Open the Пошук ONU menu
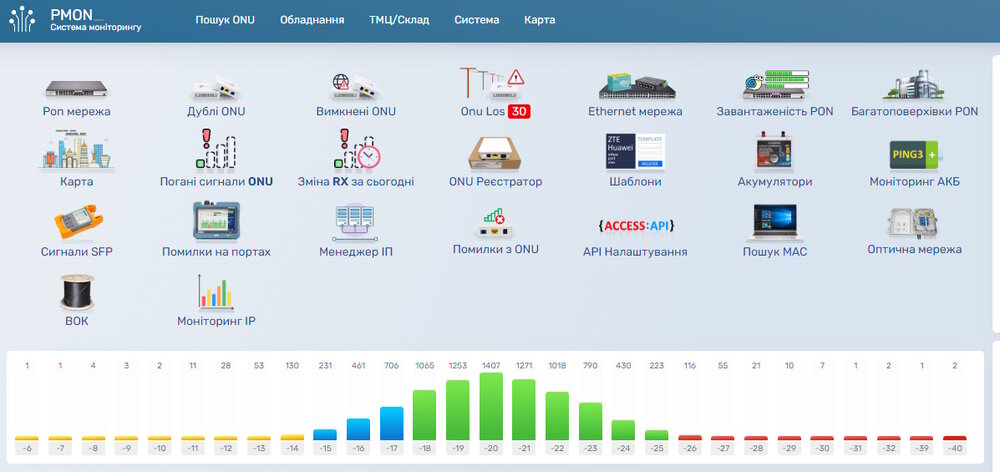 point(225,20)
